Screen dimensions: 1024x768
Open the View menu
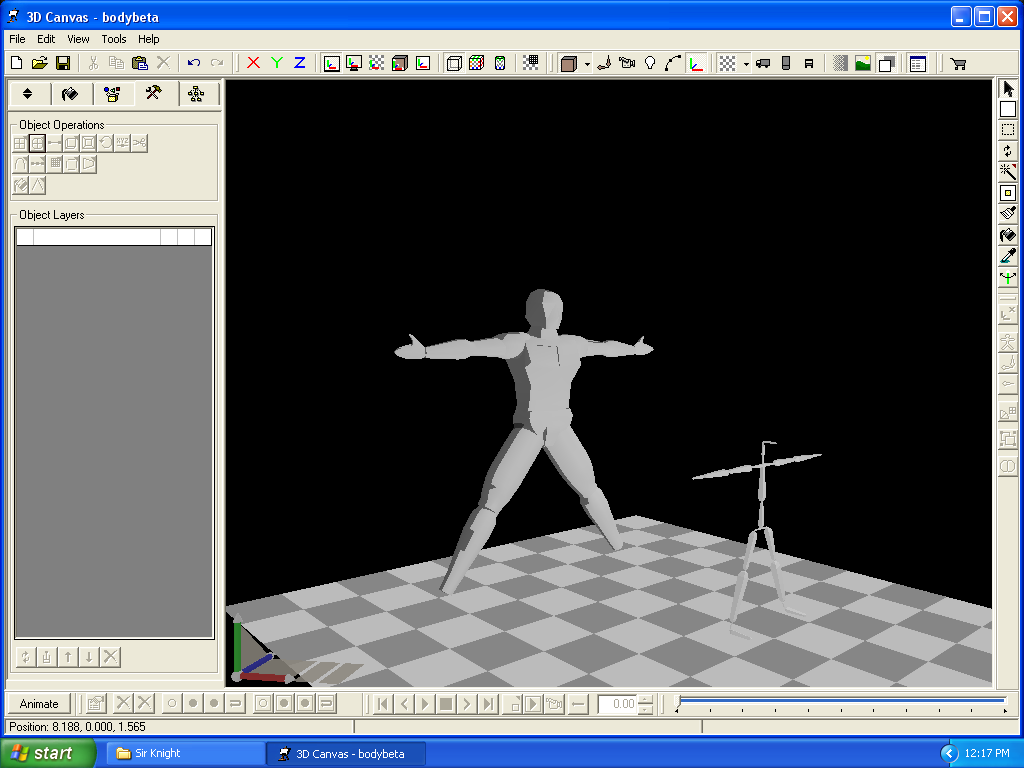[x=78, y=39]
